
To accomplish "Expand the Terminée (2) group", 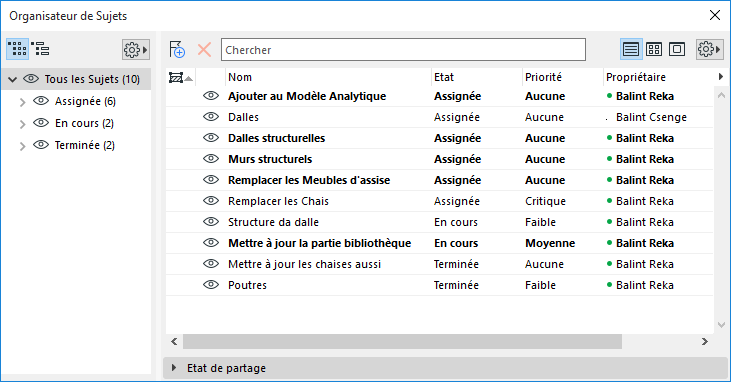I will pyautogui.click(x=22, y=146).
